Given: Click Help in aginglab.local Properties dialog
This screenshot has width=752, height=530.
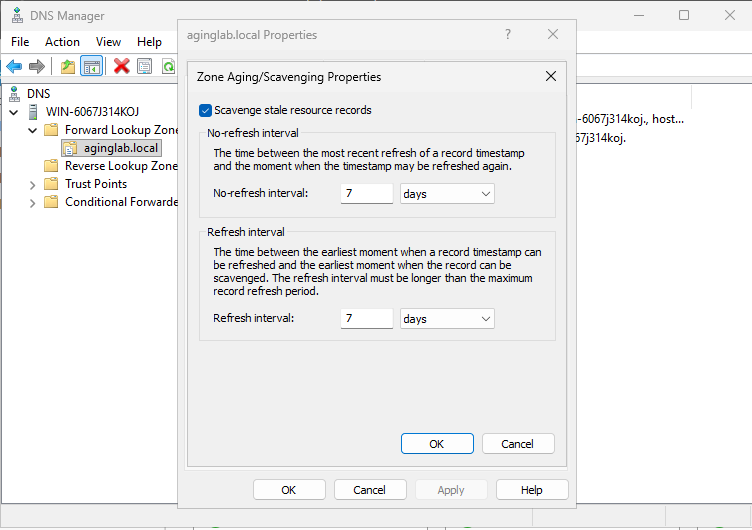Looking at the screenshot, I should click(x=532, y=490).
